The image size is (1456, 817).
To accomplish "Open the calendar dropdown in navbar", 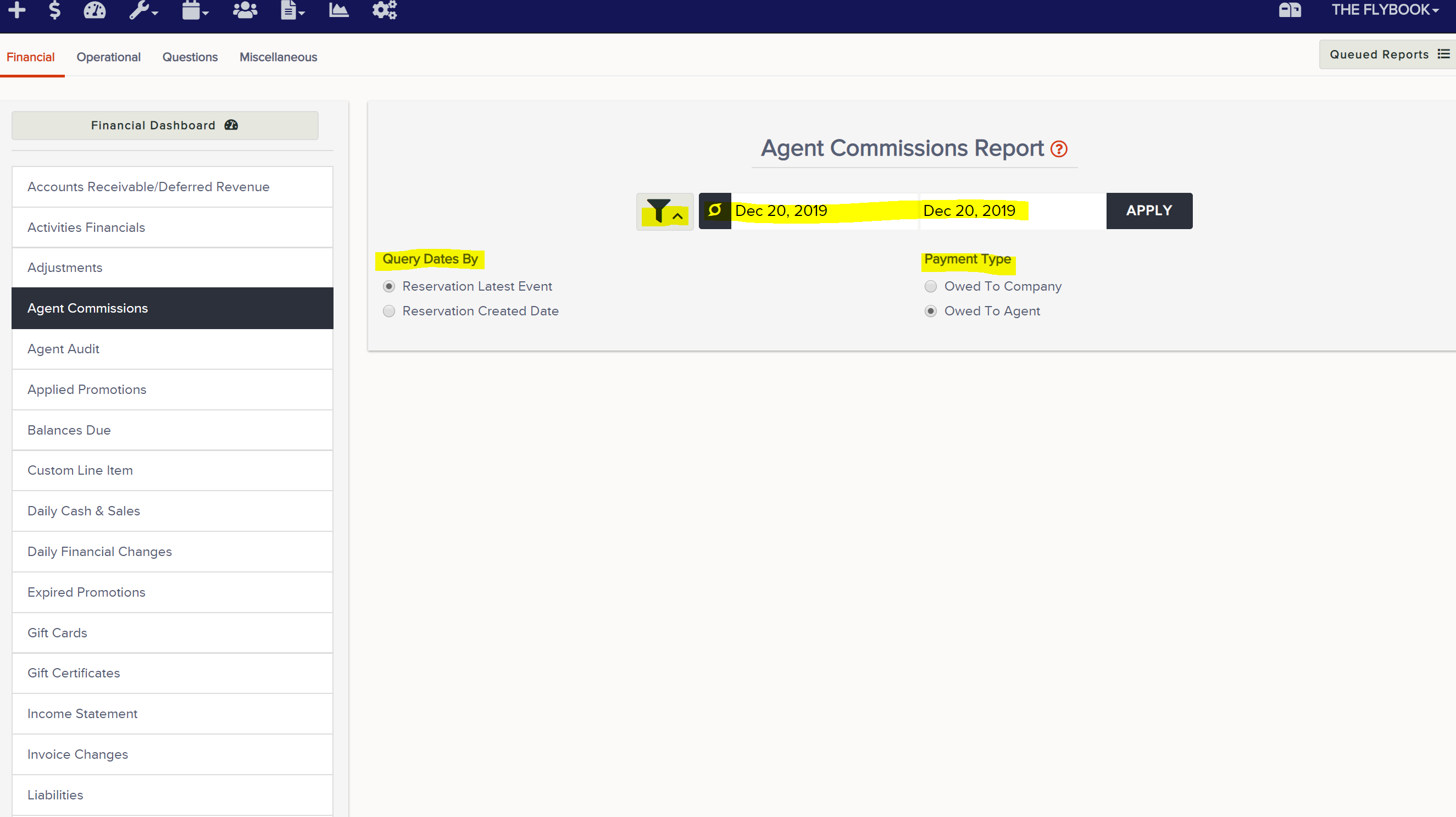I will [x=195, y=9].
